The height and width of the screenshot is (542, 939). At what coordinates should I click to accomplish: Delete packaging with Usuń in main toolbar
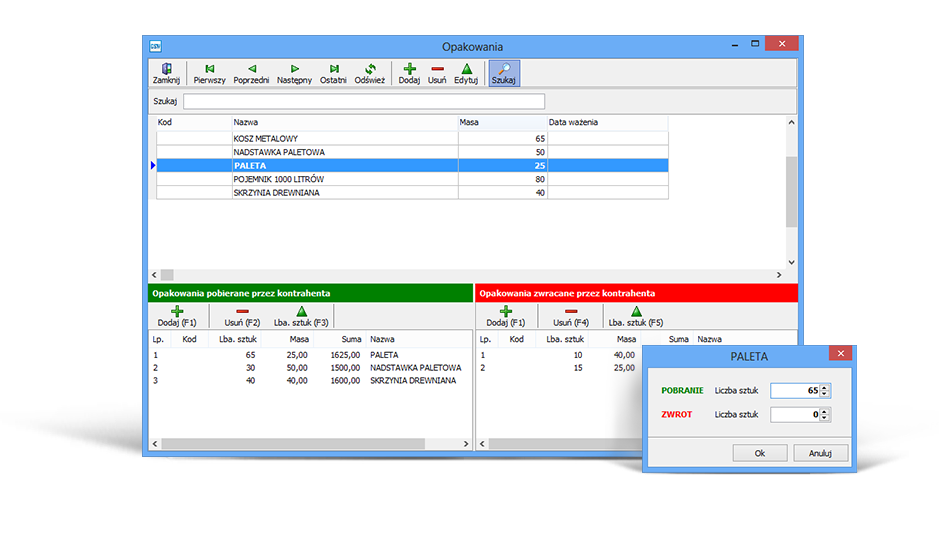tap(437, 73)
